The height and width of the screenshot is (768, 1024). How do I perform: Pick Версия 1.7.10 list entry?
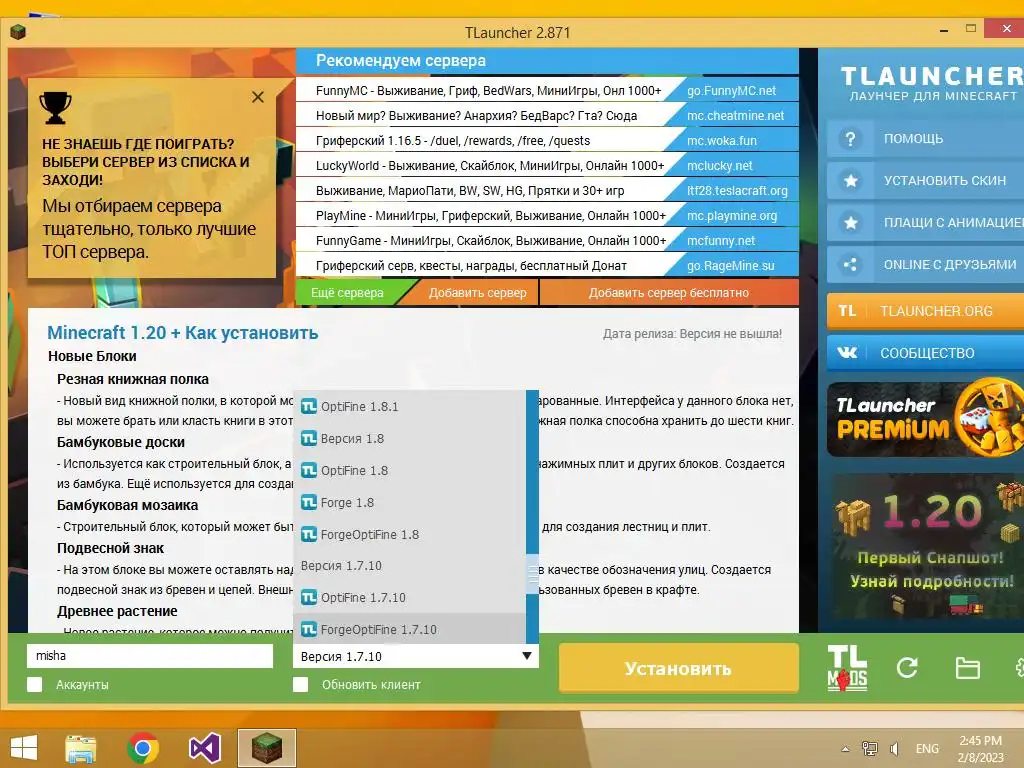(x=409, y=566)
